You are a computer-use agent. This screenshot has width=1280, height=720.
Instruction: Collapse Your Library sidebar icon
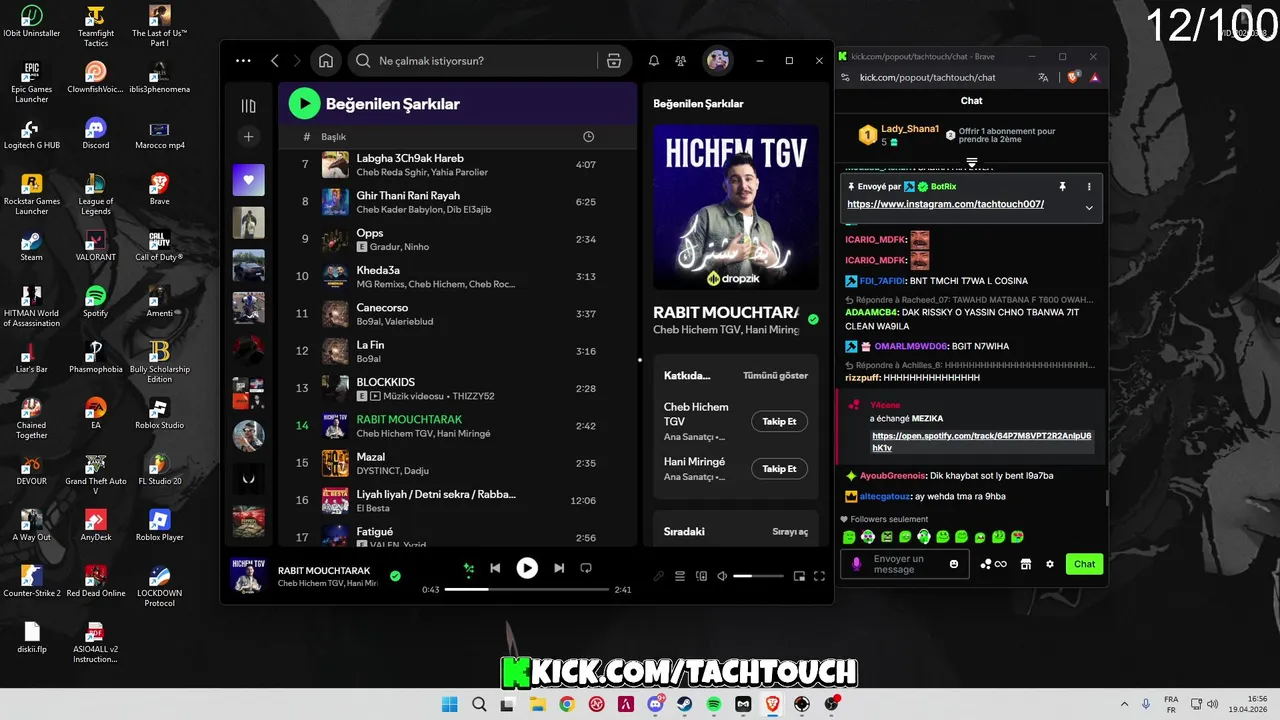(x=249, y=106)
